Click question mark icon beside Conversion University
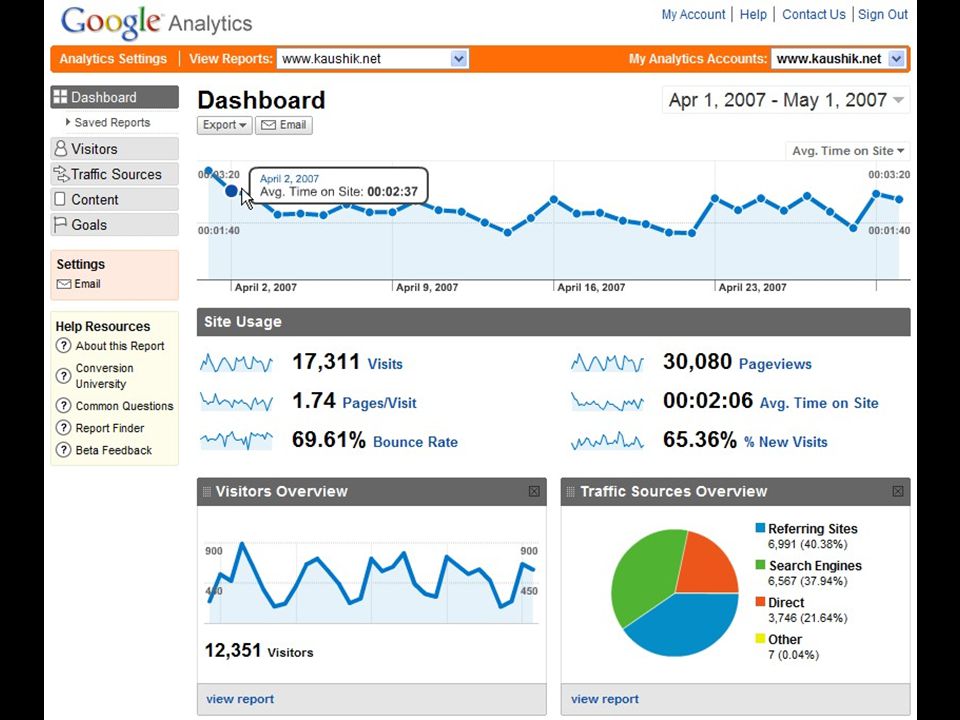The image size is (960, 720). (63, 375)
